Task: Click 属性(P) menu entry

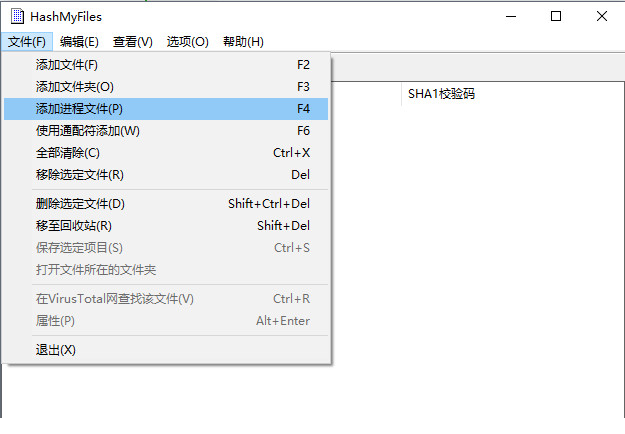Action: pyautogui.click(x=166, y=321)
